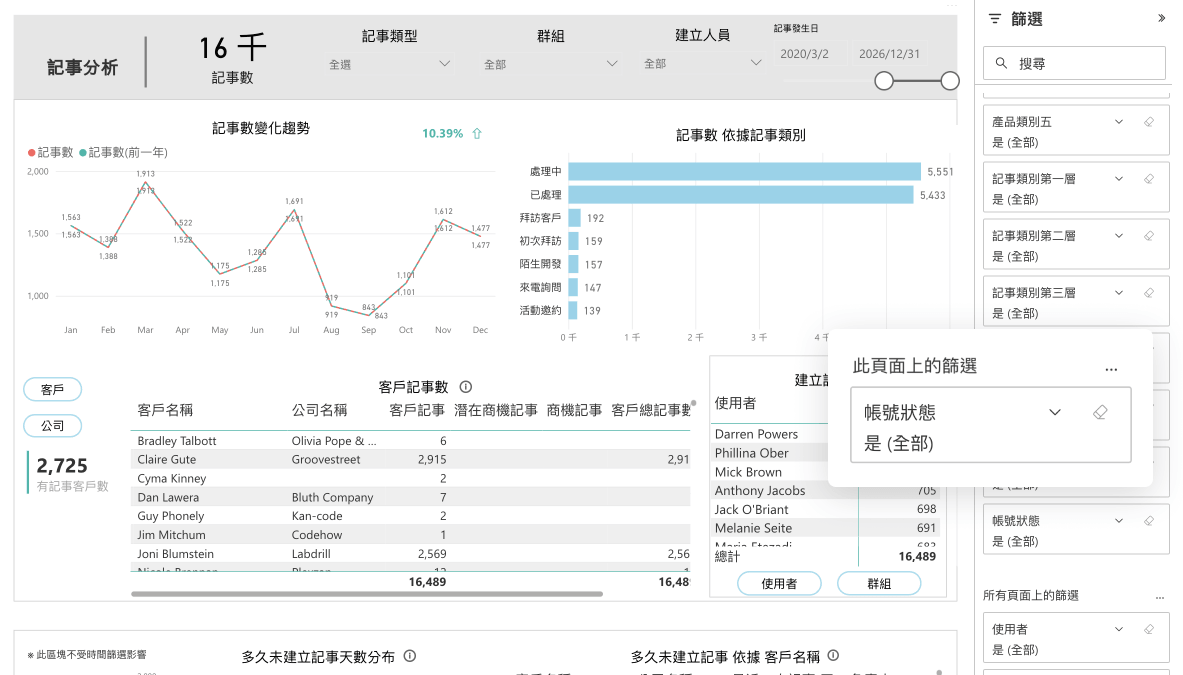Click the 使用者 button below the table
Screen dimensions: 1183x675
[779, 583]
